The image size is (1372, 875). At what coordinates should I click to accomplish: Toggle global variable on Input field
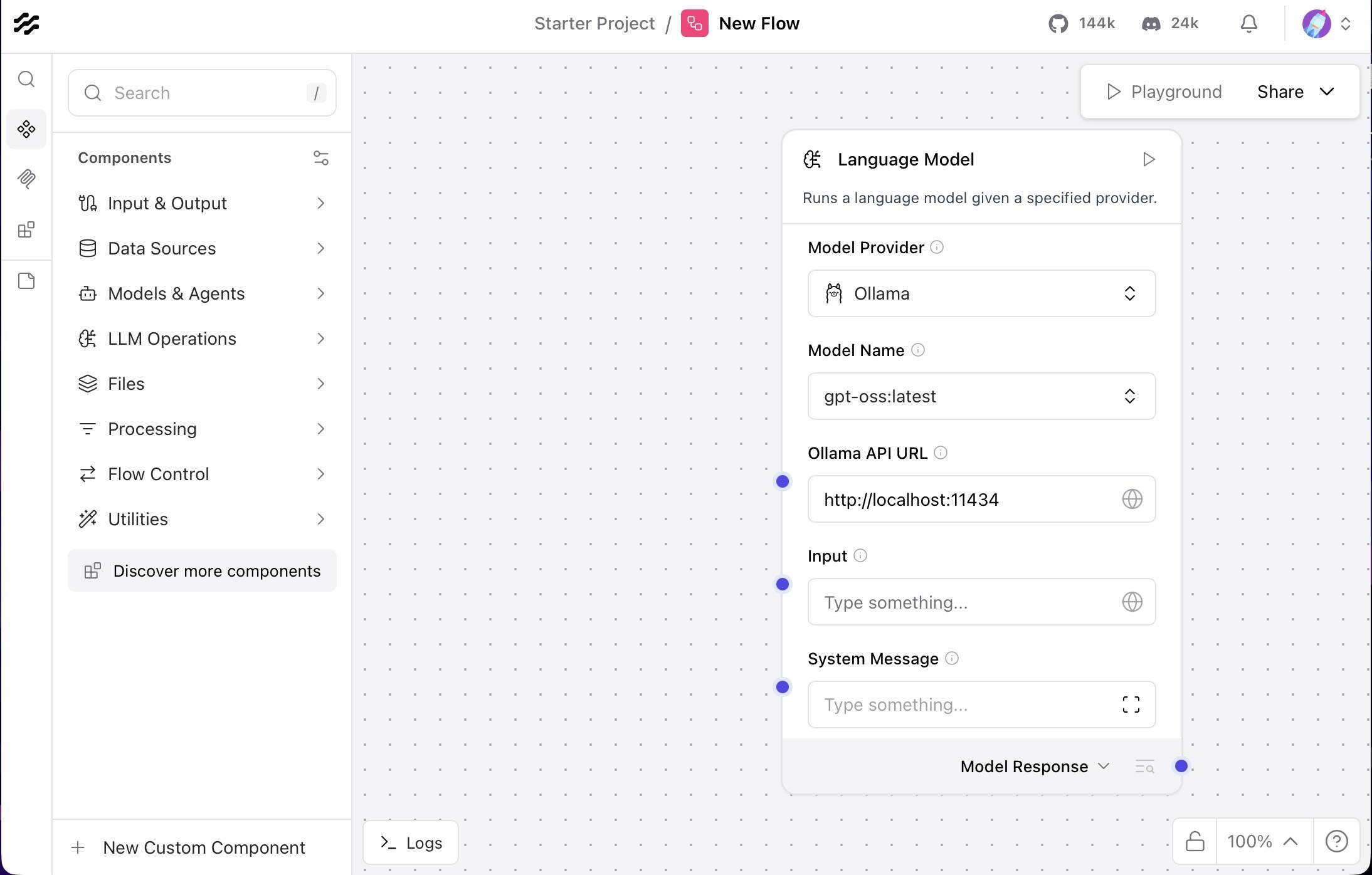[1131, 602]
